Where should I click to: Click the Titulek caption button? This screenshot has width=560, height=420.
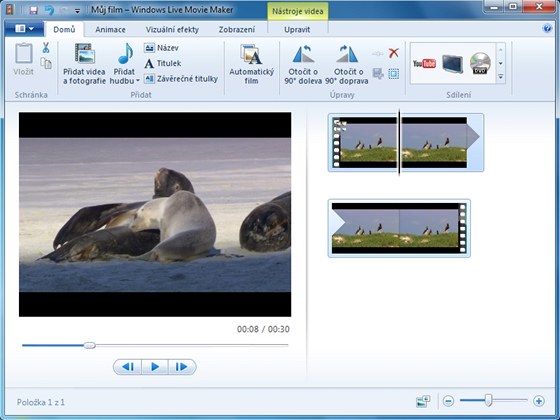tap(163, 63)
